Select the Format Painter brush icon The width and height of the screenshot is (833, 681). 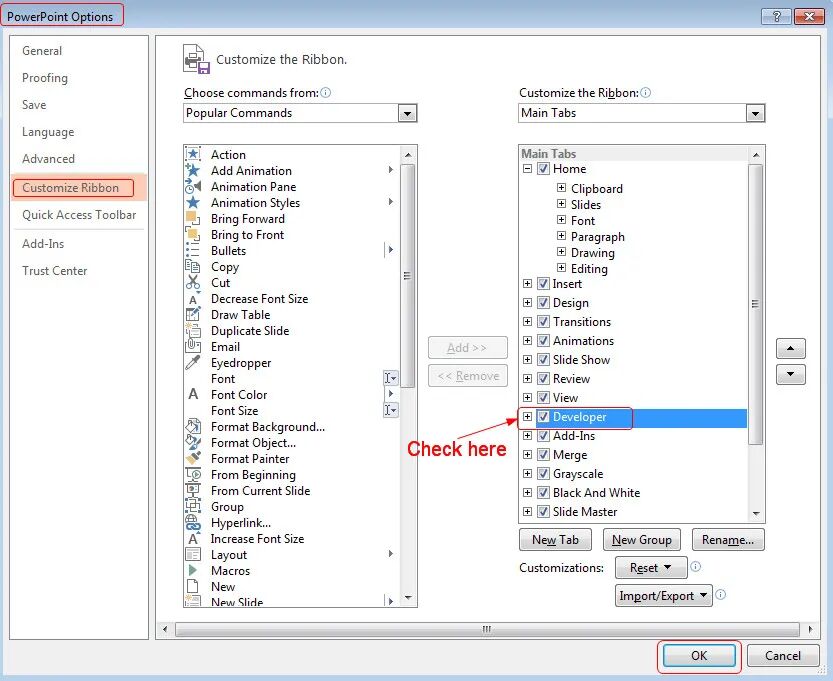pos(193,458)
